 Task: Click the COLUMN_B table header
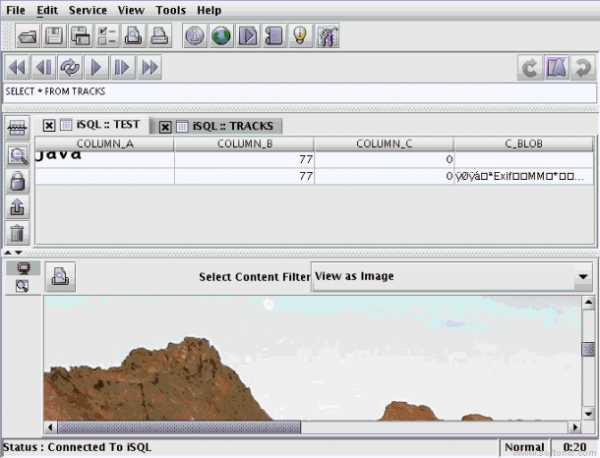[x=244, y=144]
